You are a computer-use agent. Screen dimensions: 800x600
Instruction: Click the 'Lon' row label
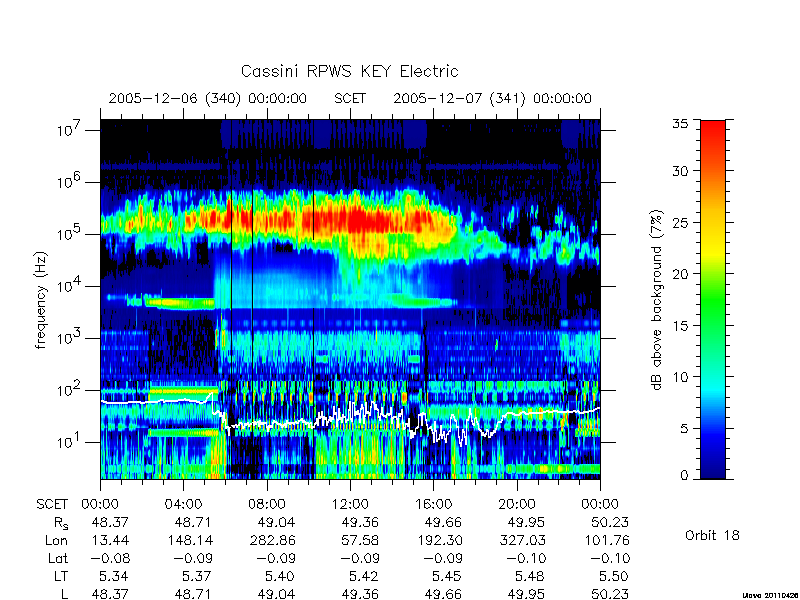[x=56, y=540]
